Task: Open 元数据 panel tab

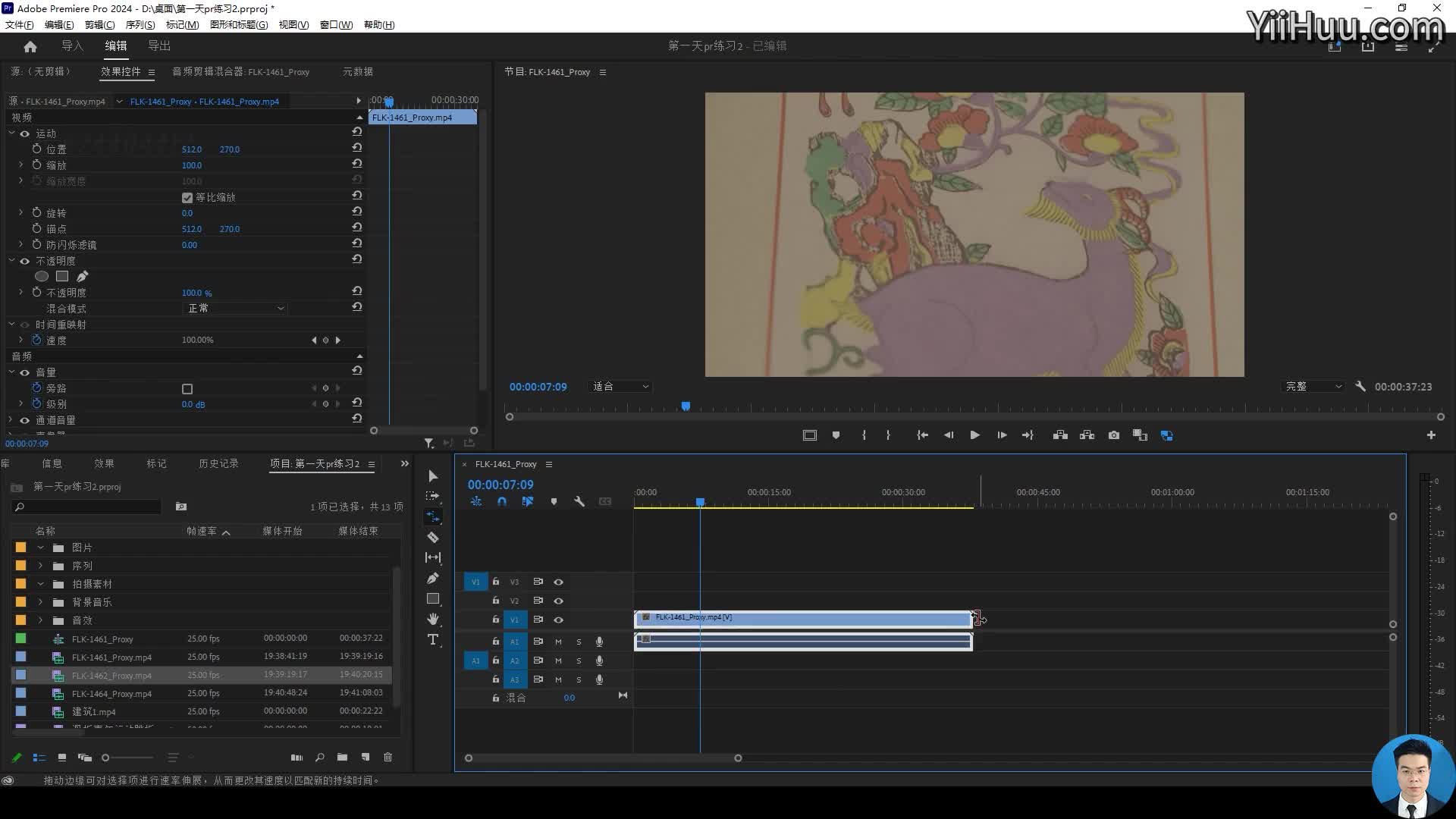Action: tap(358, 72)
